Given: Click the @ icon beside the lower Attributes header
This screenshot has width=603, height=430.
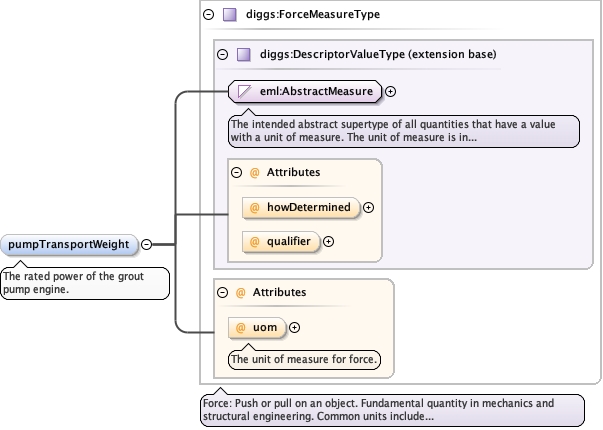Looking at the screenshot, I should [x=240, y=292].
